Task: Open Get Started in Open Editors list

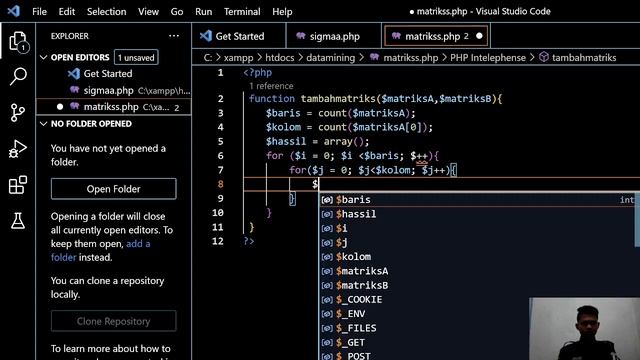Action: pyautogui.click(x=113, y=73)
